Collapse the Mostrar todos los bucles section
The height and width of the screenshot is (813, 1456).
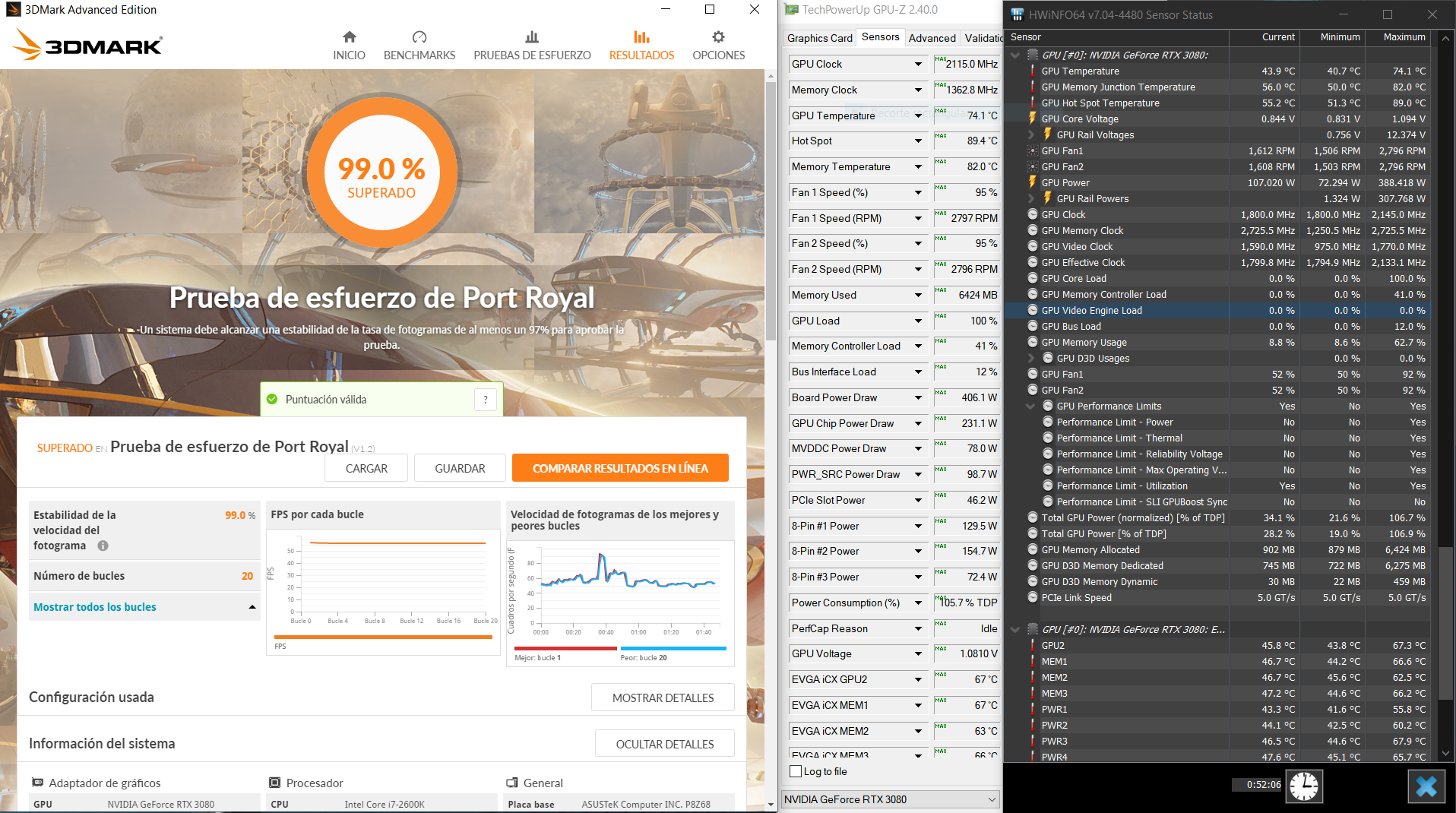click(252, 607)
